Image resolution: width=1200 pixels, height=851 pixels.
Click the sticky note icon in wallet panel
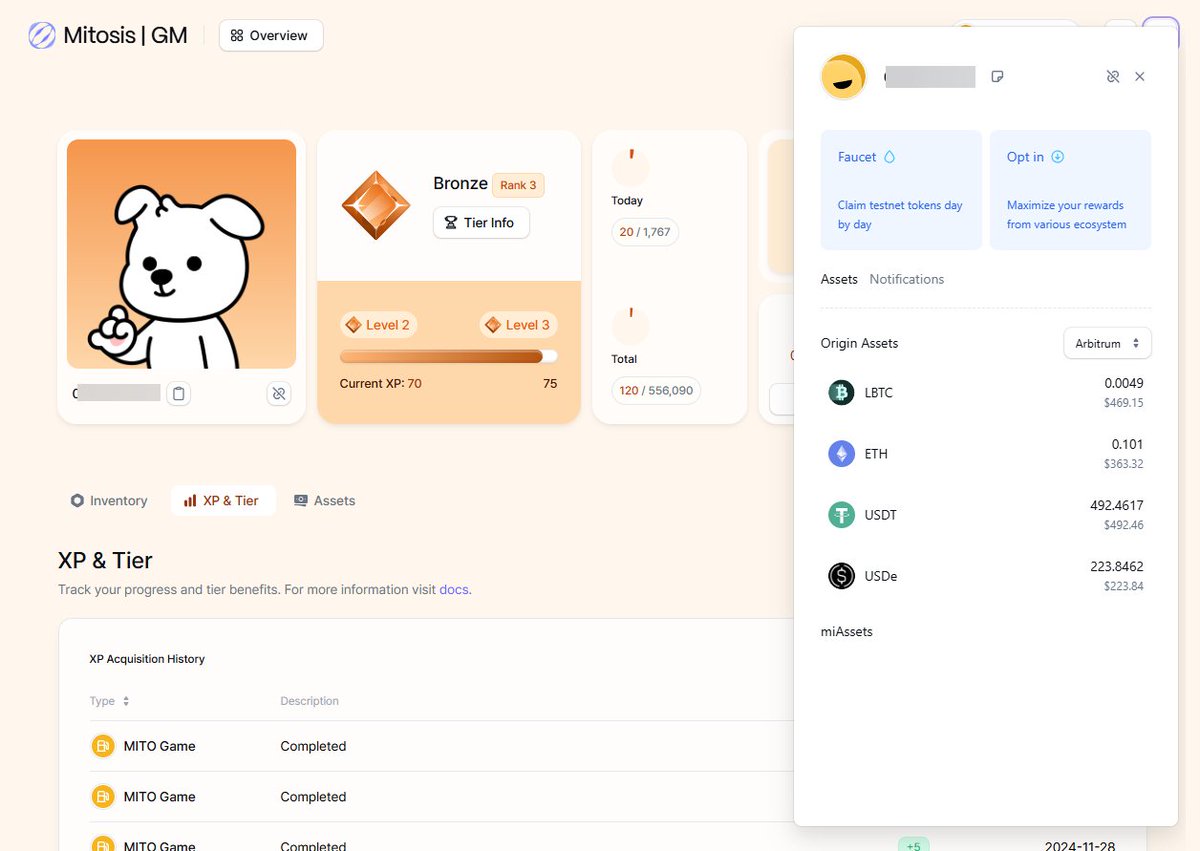tap(997, 77)
